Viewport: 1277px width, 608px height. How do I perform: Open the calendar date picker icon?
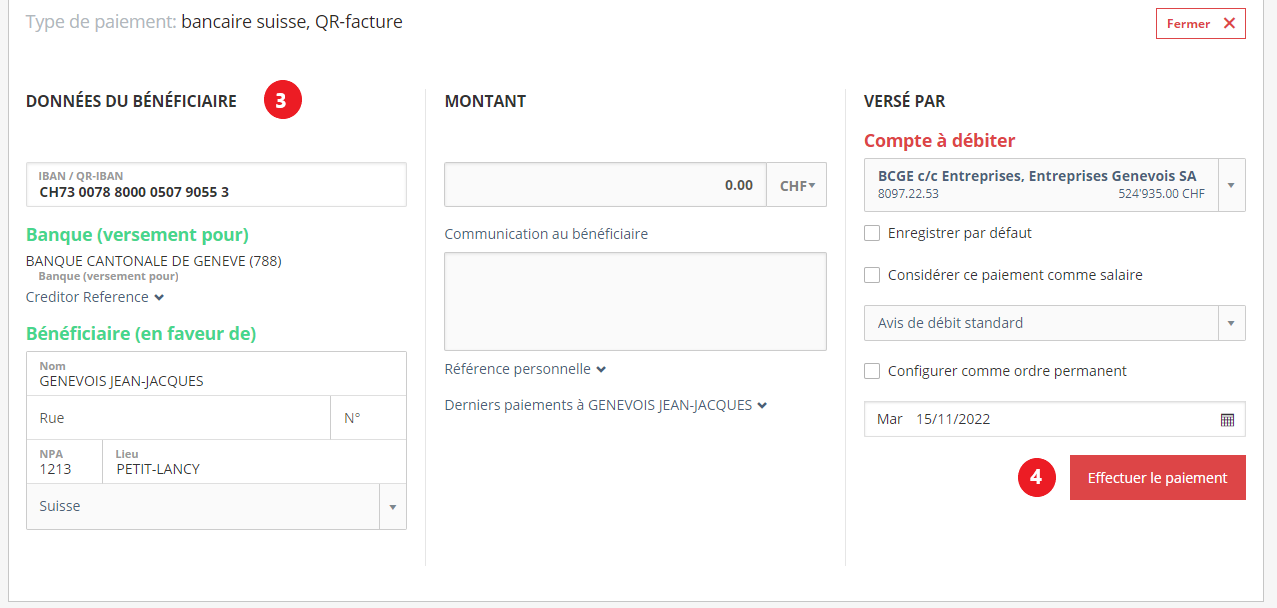pyautogui.click(x=1227, y=420)
